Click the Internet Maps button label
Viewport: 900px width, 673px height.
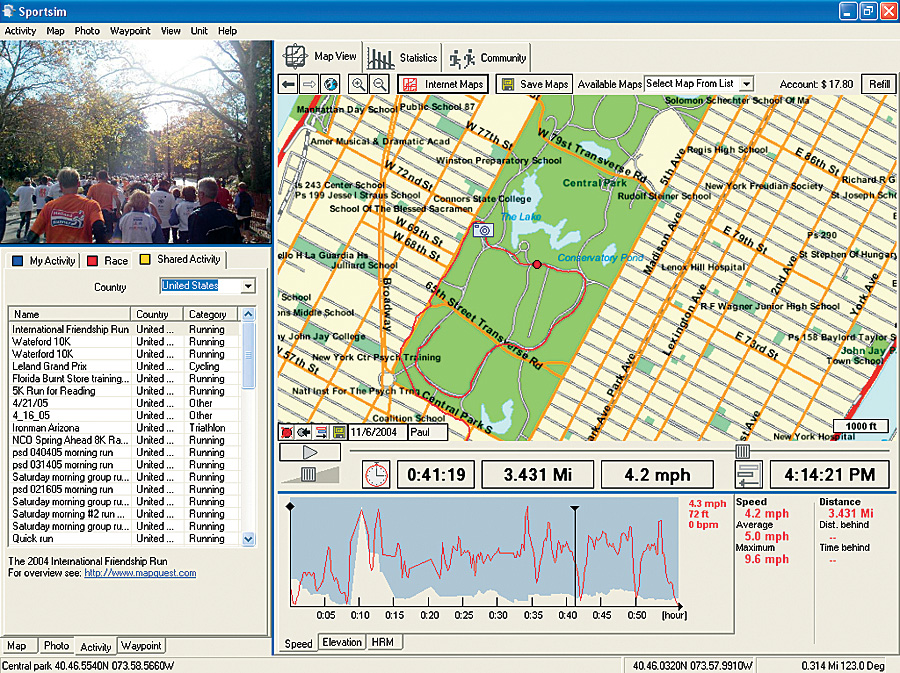pos(454,84)
